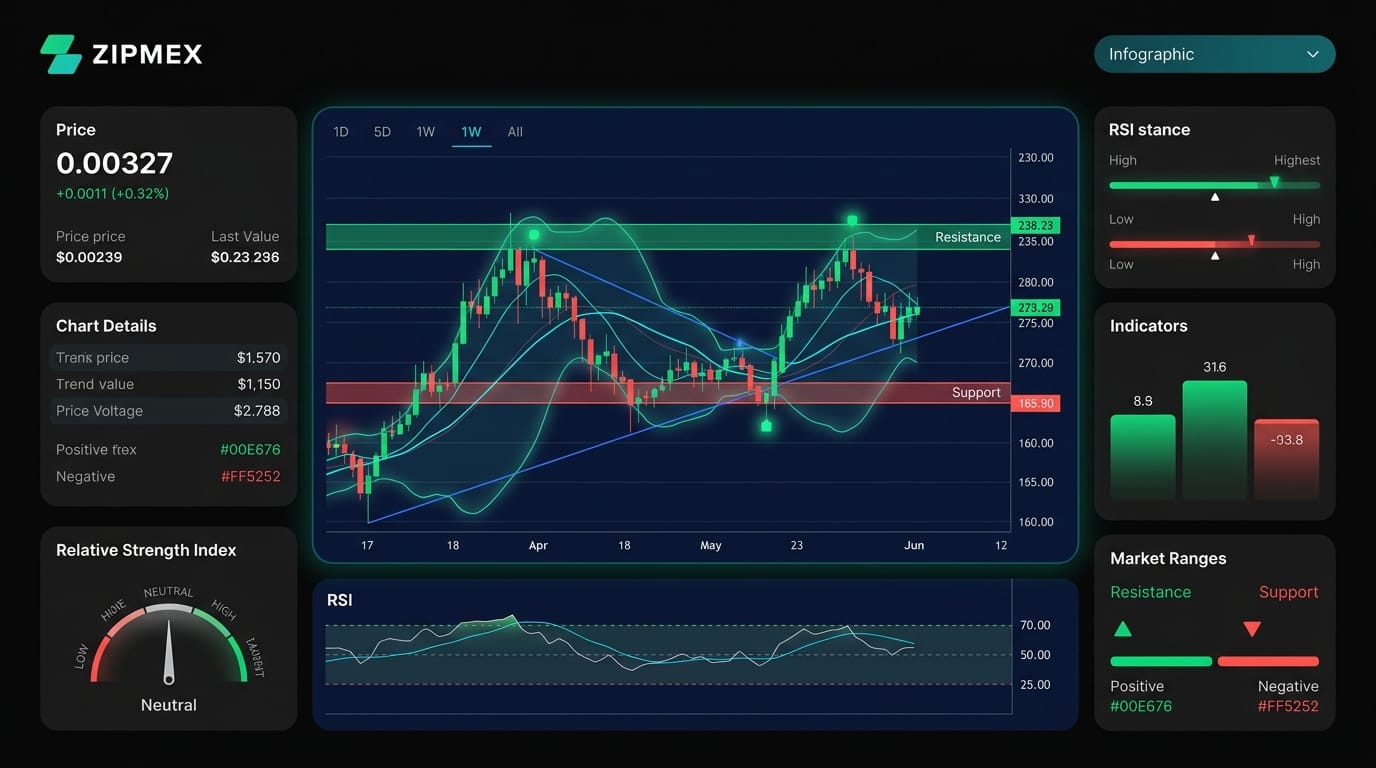Screen dimensions: 1376x768
Task: Click the green up triangle in Market Ranges
Action: coord(1123,629)
